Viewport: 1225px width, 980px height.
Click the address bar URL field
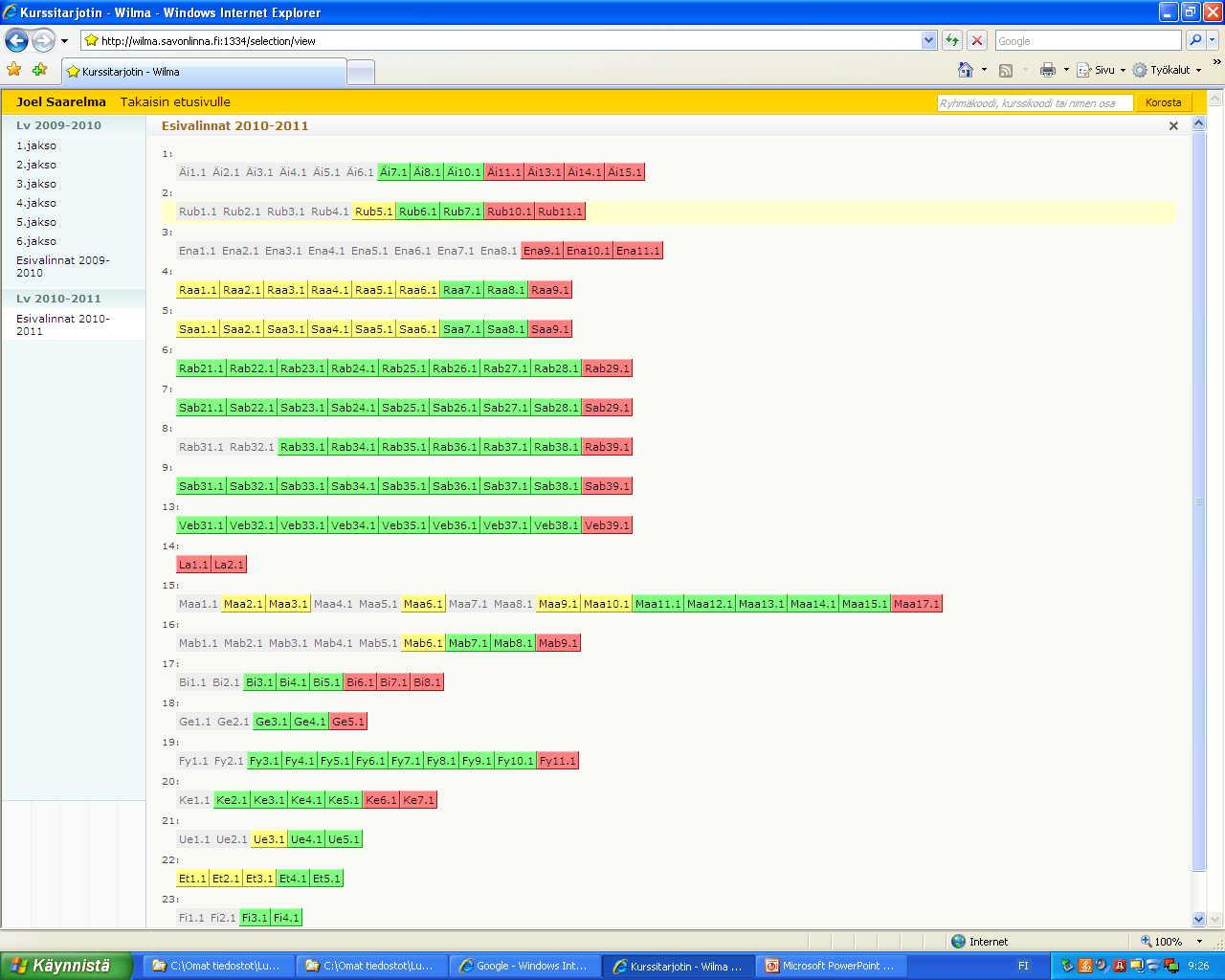501,40
